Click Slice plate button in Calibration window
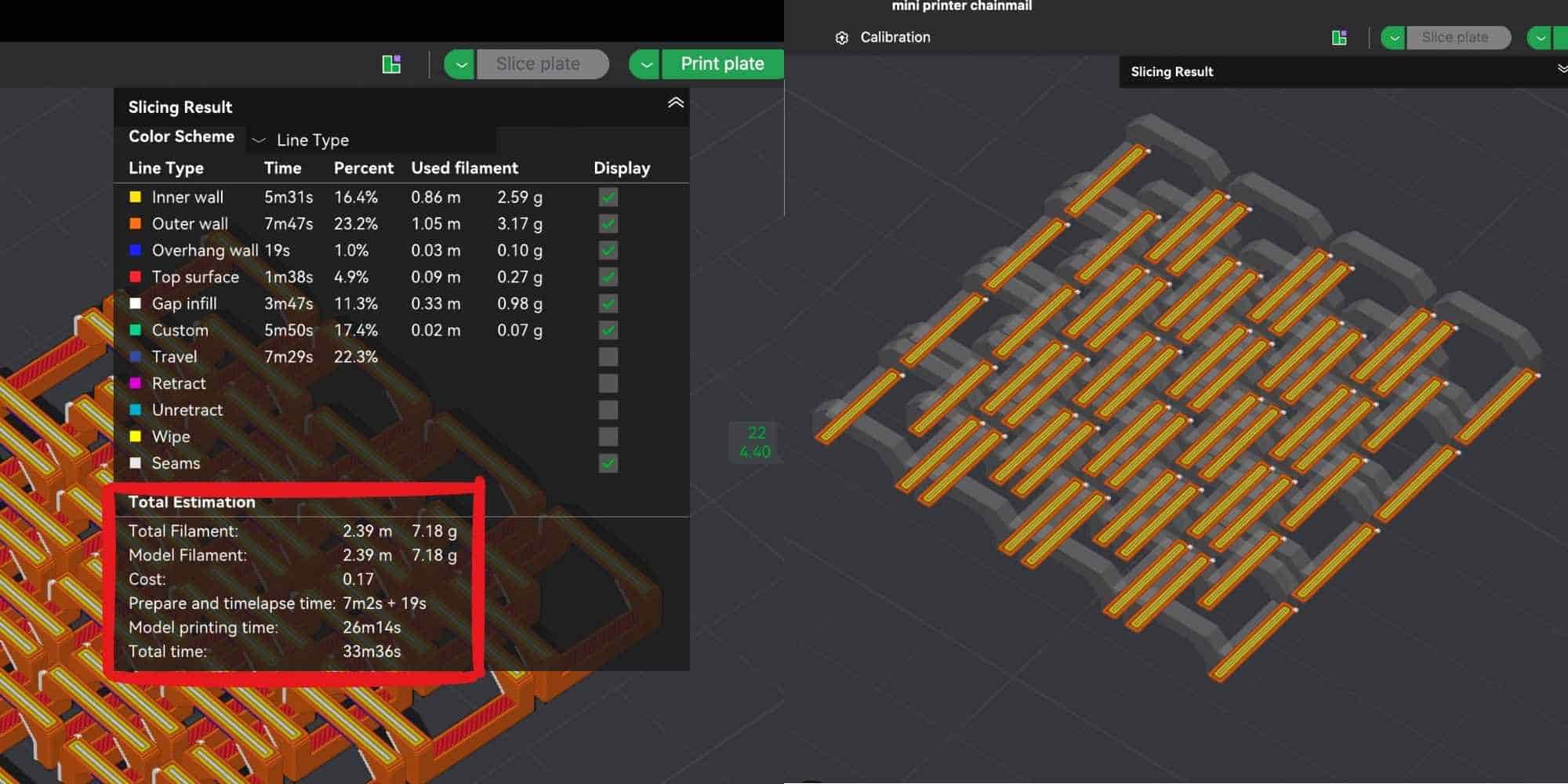 point(1458,38)
